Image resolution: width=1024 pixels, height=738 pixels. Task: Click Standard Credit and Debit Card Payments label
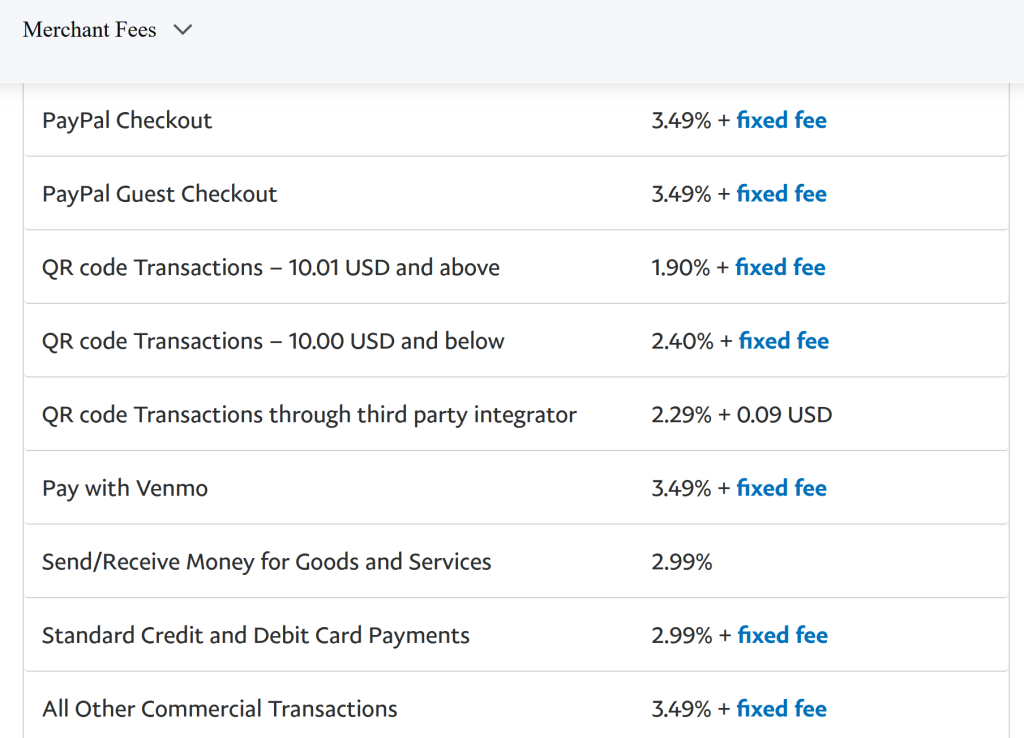pyautogui.click(x=255, y=635)
